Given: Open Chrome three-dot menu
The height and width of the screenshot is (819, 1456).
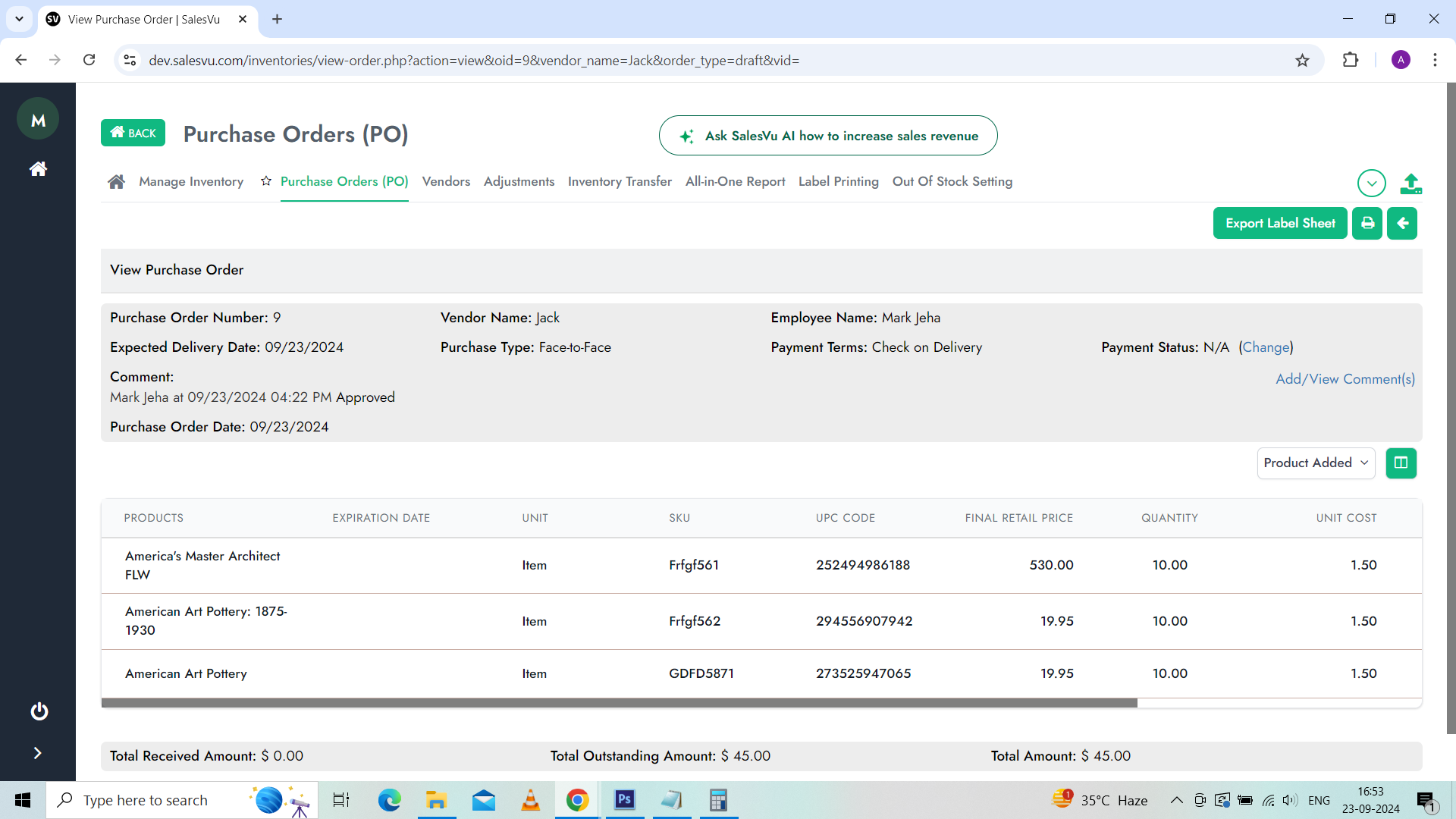Looking at the screenshot, I should pyautogui.click(x=1435, y=60).
